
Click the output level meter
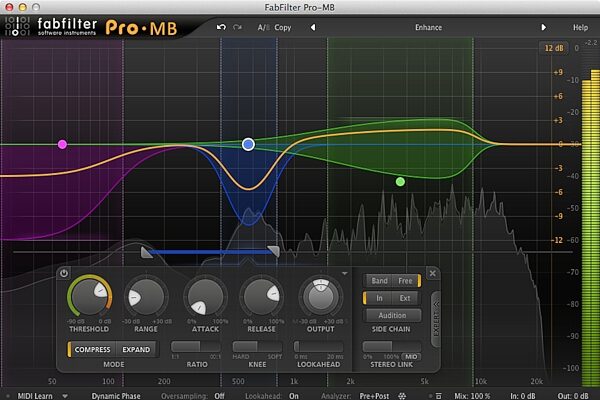pyautogui.click(x=590, y=228)
